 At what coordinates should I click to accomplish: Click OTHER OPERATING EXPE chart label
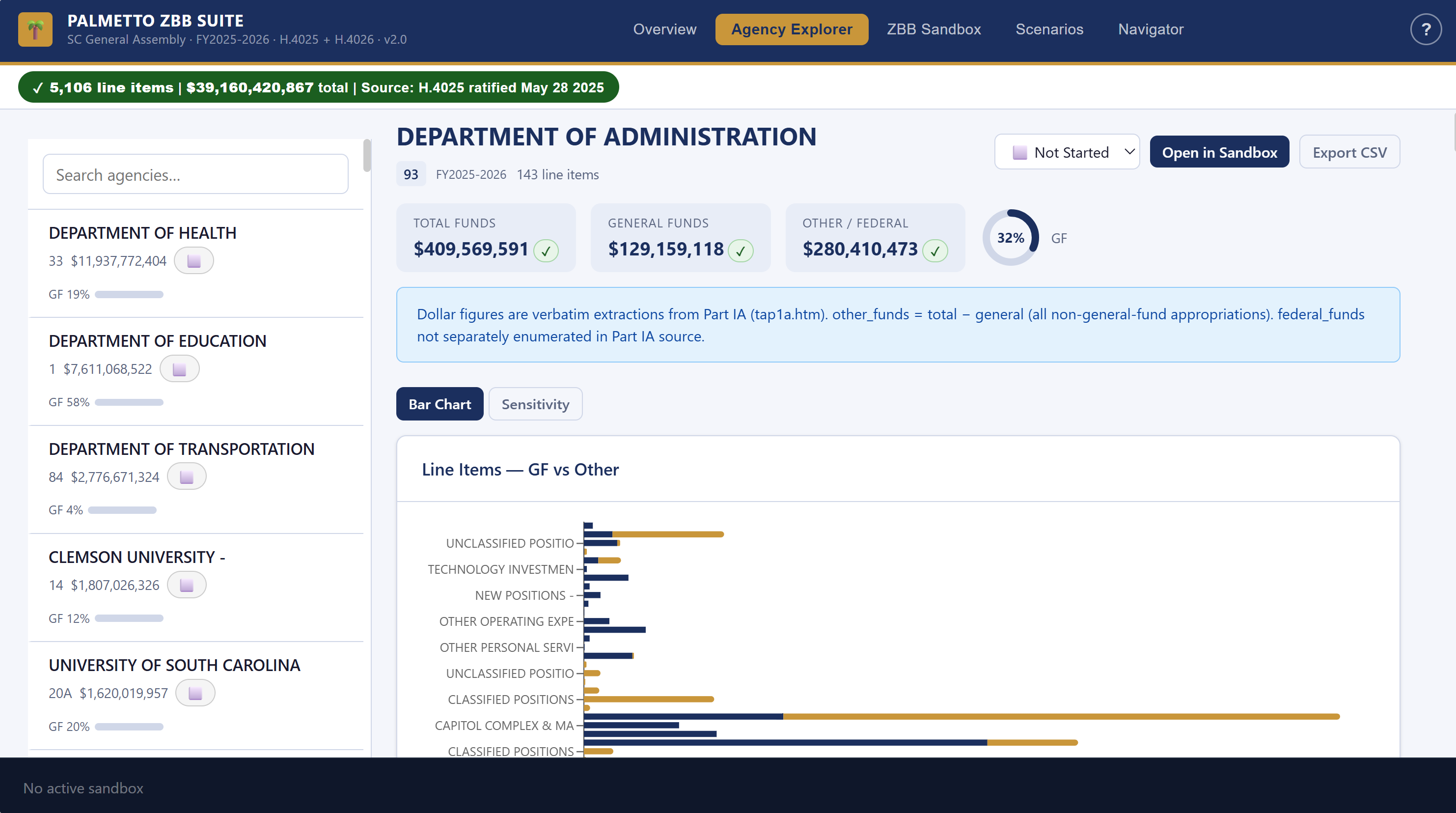506,621
